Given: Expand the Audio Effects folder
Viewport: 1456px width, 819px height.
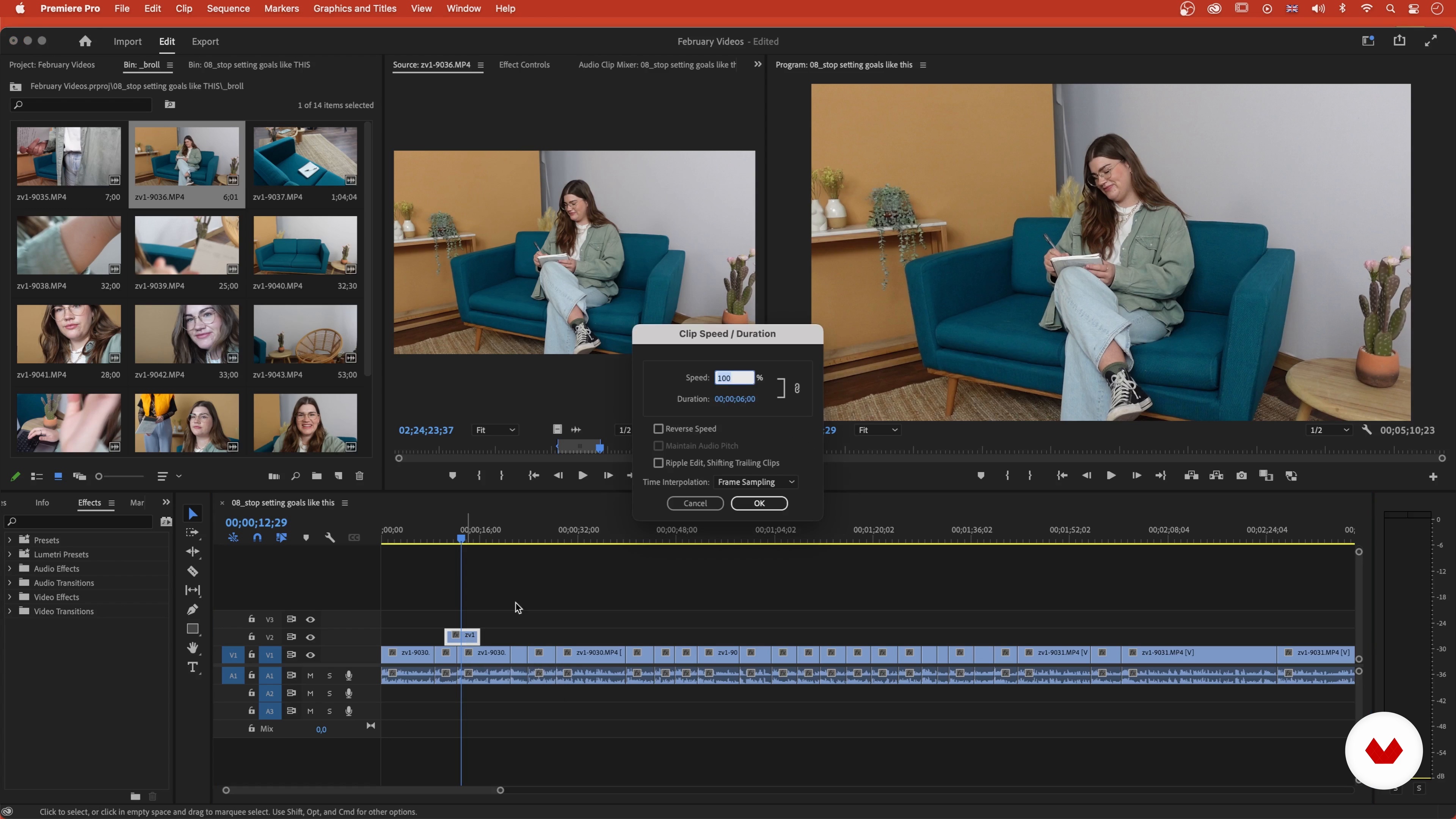Looking at the screenshot, I should pyautogui.click(x=9, y=568).
